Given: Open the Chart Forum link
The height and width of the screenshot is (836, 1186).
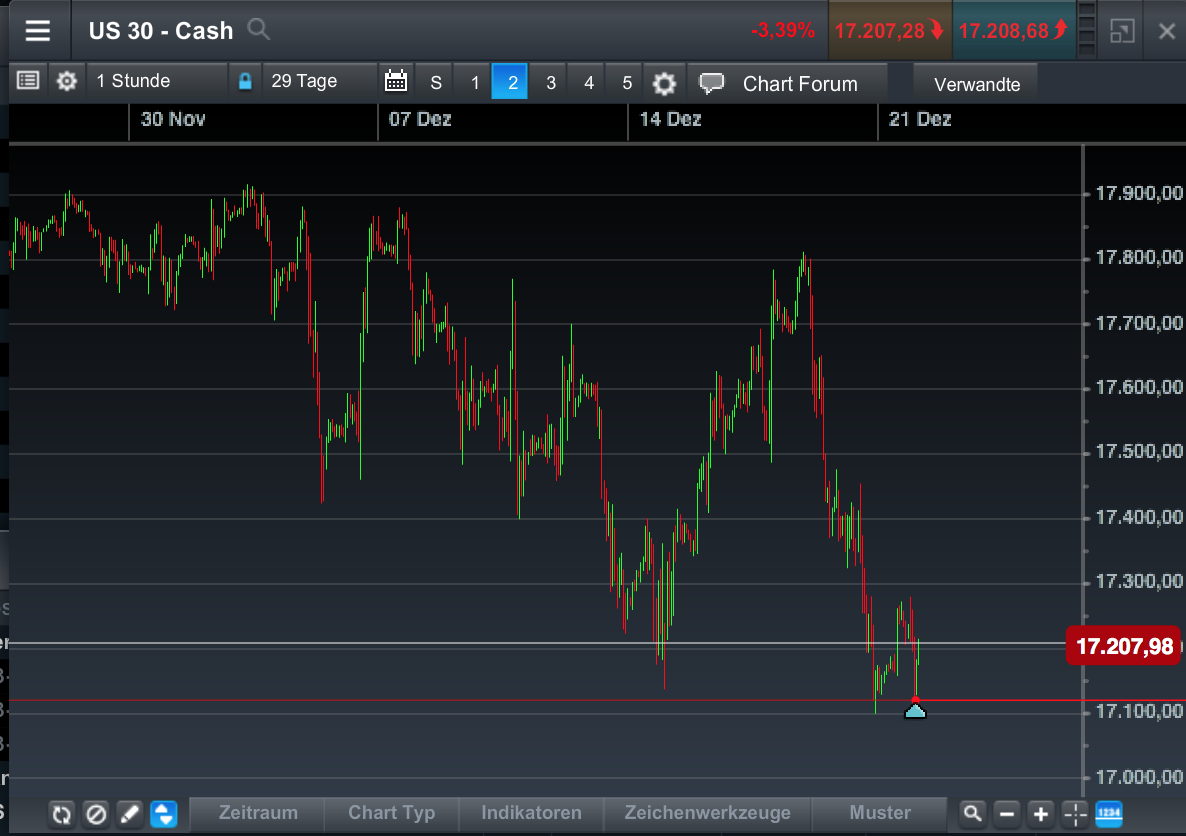Looking at the screenshot, I should coord(800,84).
